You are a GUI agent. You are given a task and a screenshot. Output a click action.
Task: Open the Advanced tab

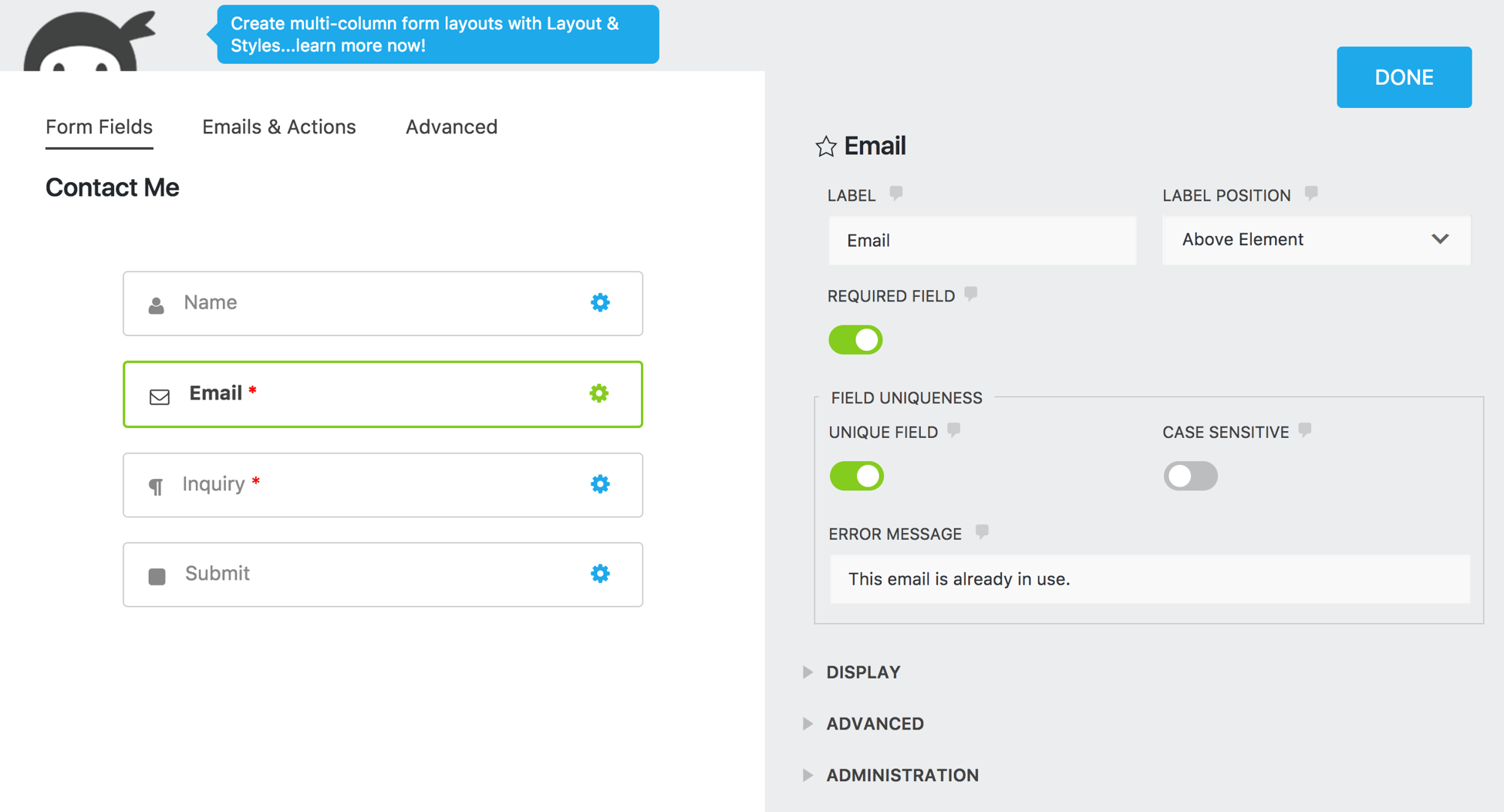(451, 127)
